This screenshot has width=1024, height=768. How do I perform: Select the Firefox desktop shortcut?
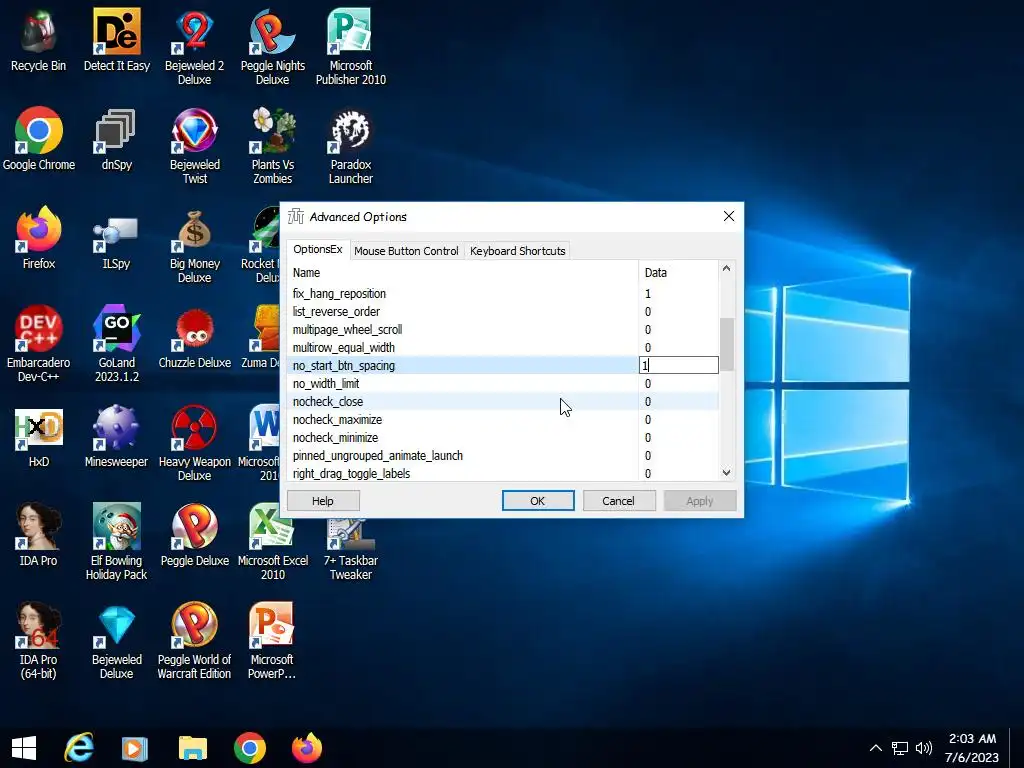(39, 238)
